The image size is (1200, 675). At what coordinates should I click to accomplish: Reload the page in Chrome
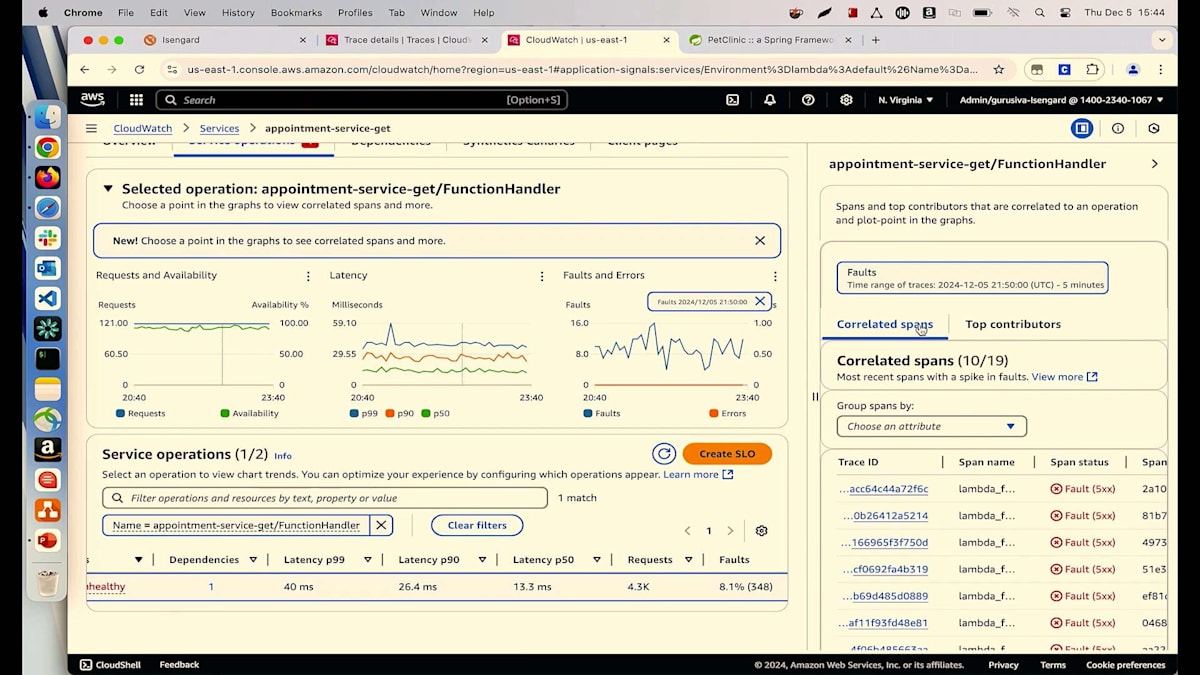click(139, 70)
